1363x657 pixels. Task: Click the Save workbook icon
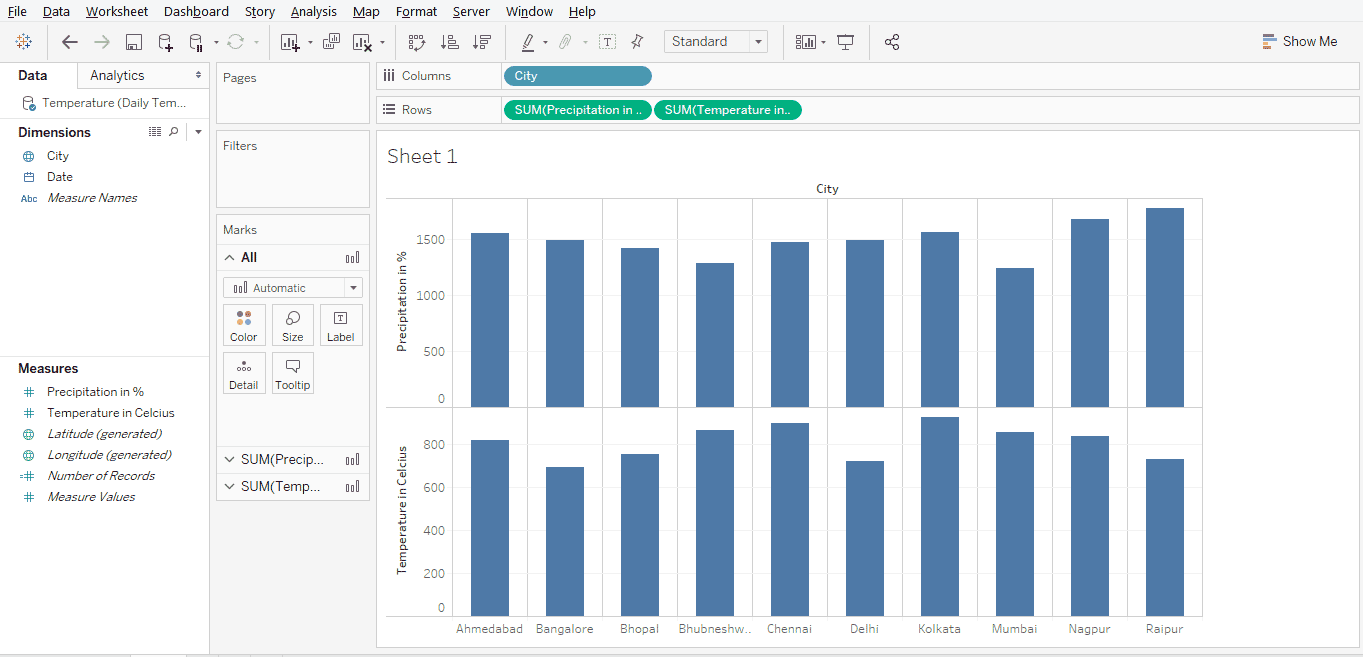coord(134,42)
